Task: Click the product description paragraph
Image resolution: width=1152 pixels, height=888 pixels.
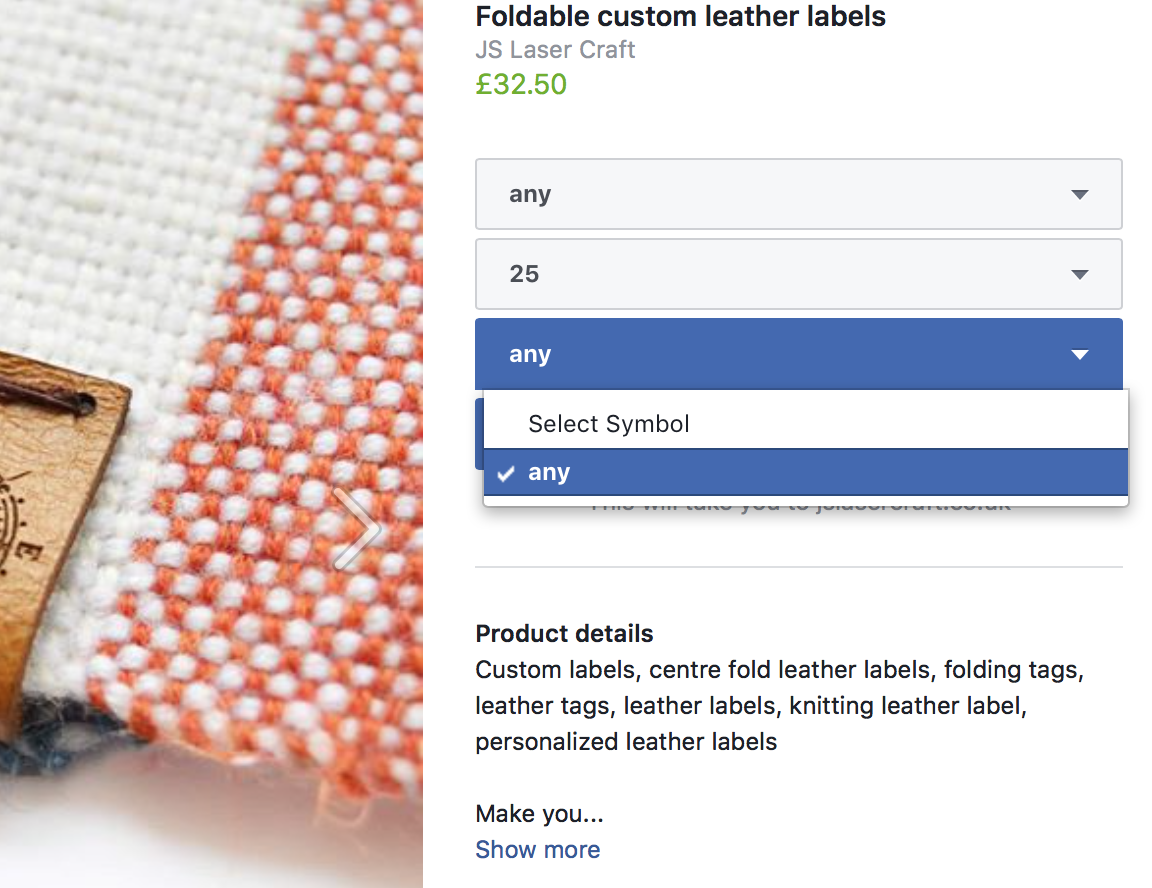Action: point(780,706)
